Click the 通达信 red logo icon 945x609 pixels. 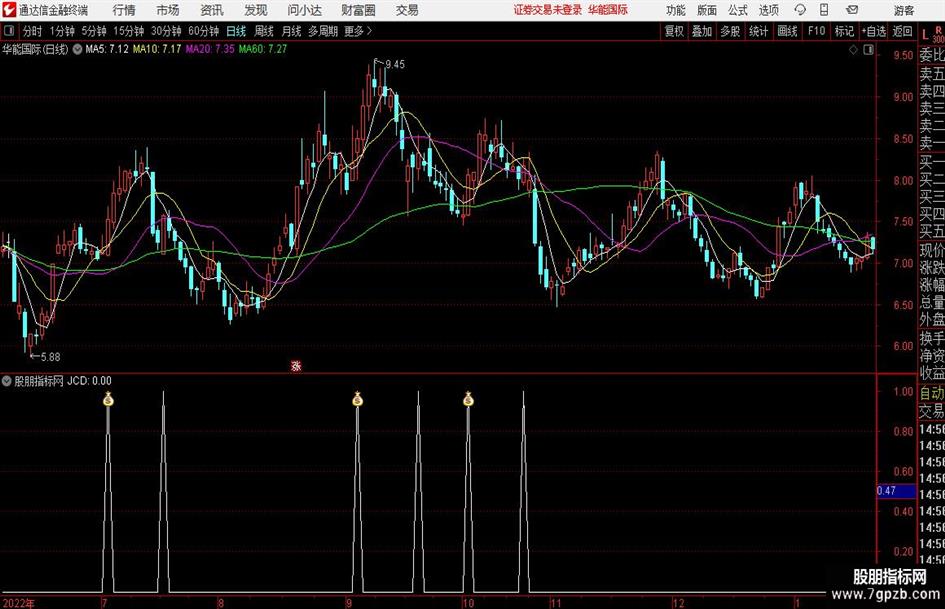(9, 10)
